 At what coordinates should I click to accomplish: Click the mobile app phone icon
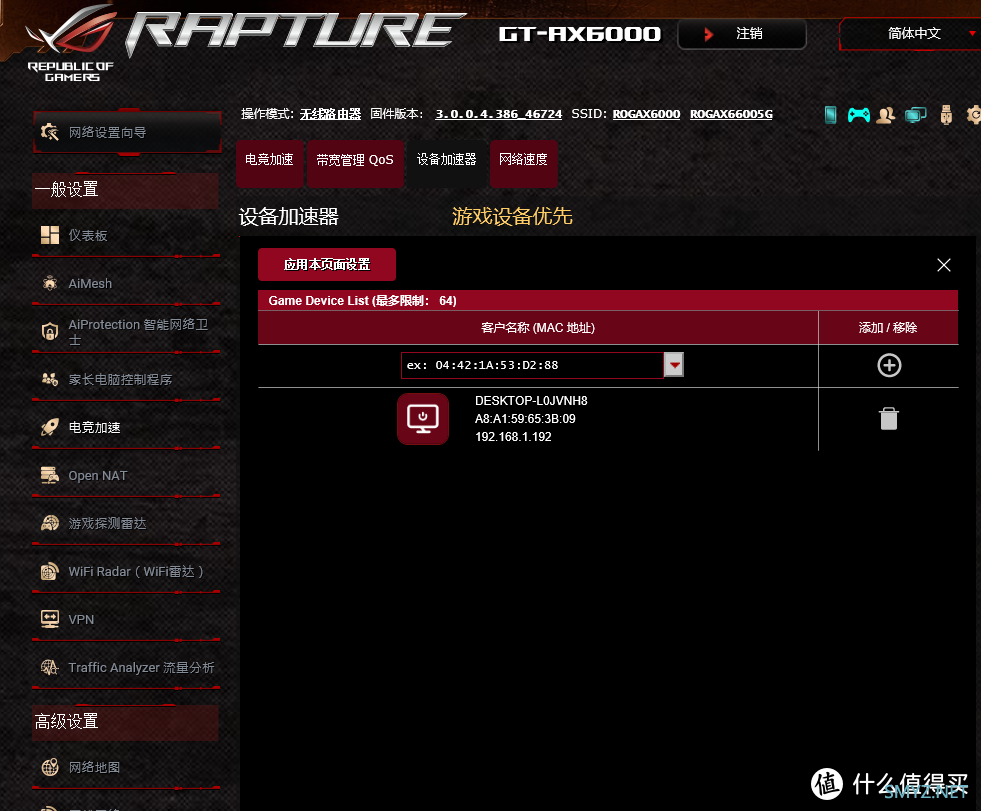pyautogui.click(x=830, y=115)
